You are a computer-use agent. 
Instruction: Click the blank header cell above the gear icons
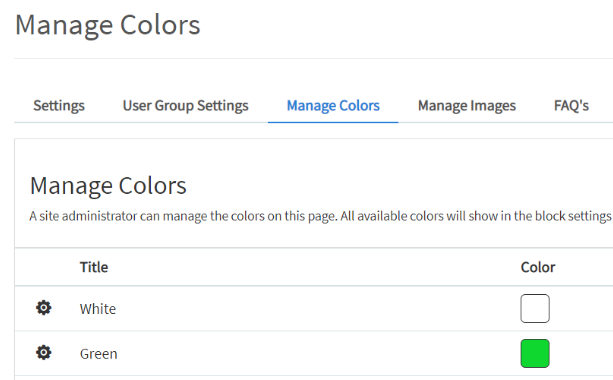(43, 267)
